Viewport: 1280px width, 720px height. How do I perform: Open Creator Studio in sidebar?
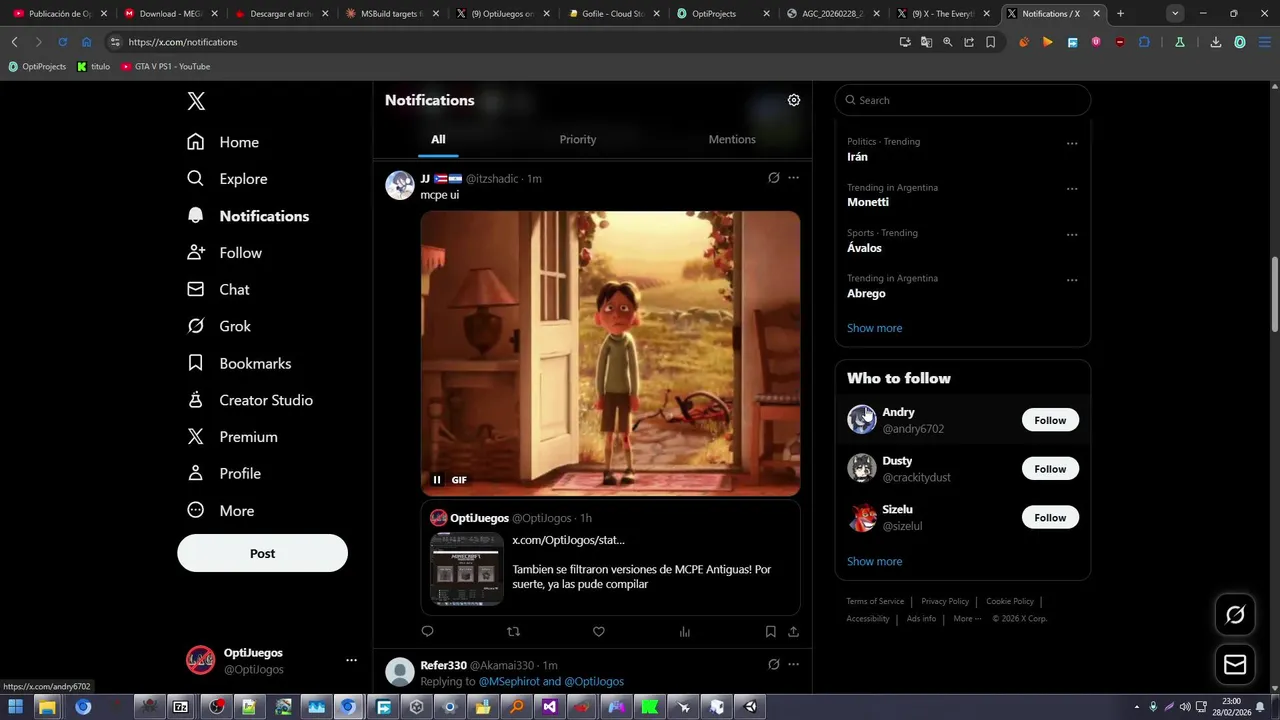point(250,400)
